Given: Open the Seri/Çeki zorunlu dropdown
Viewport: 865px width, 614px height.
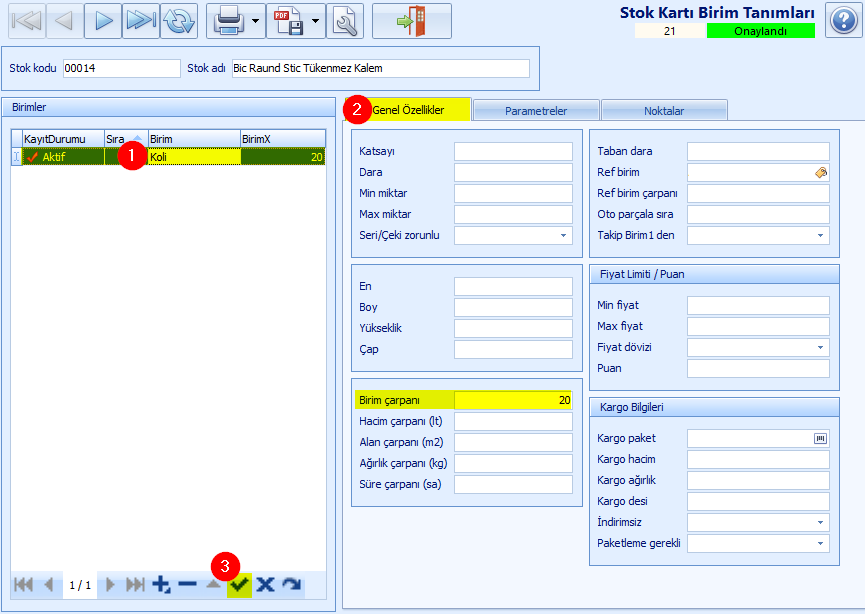Looking at the screenshot, I should [x=563, y=235].
